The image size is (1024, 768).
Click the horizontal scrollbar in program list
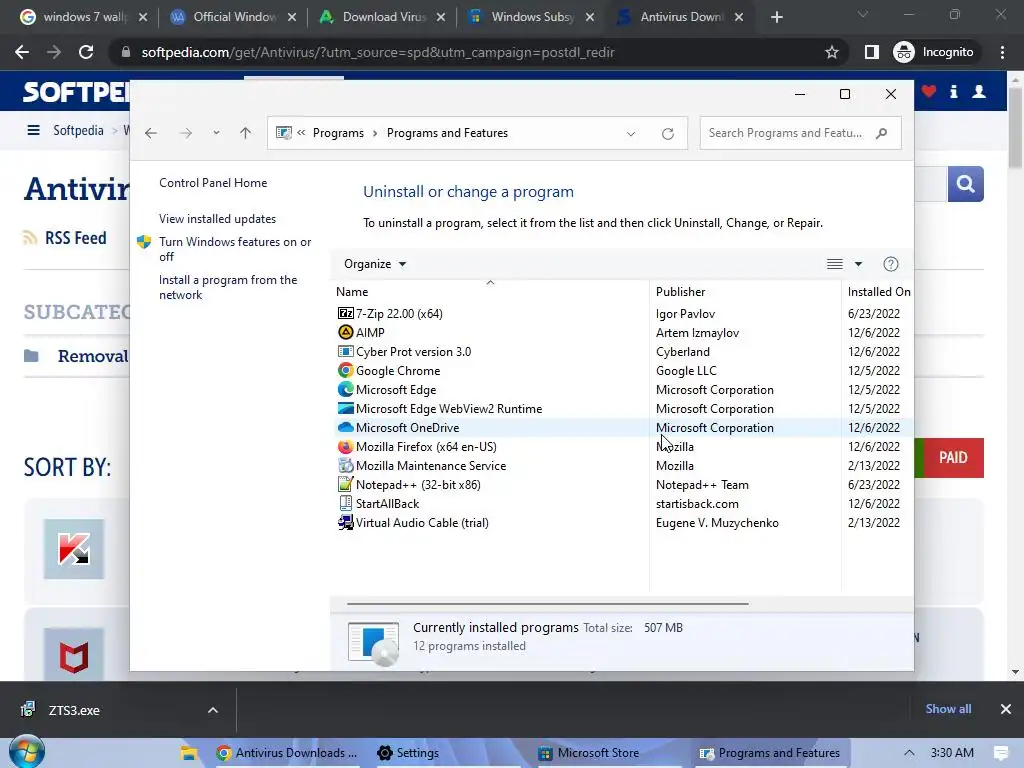point(547,603)
